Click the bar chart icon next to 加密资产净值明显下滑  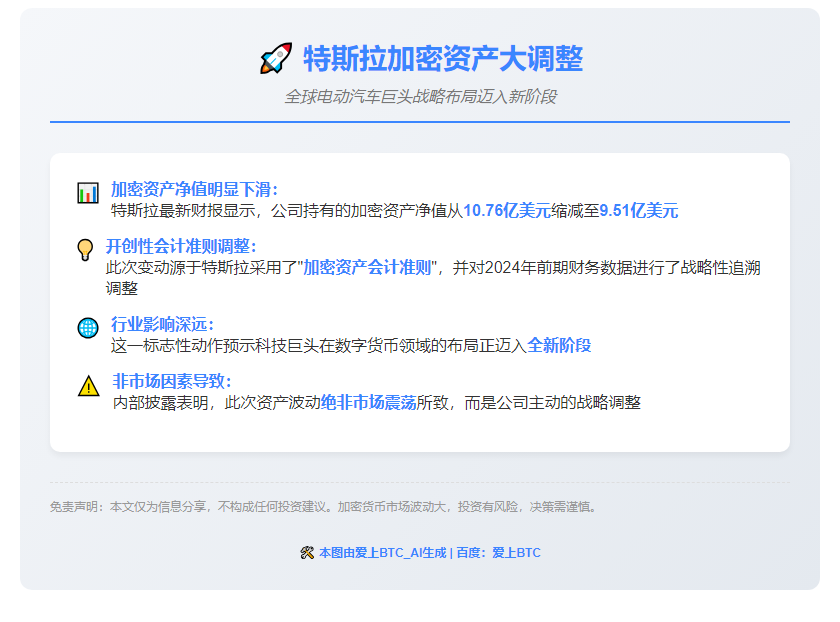pyautogui.click(x=88, y=193)
